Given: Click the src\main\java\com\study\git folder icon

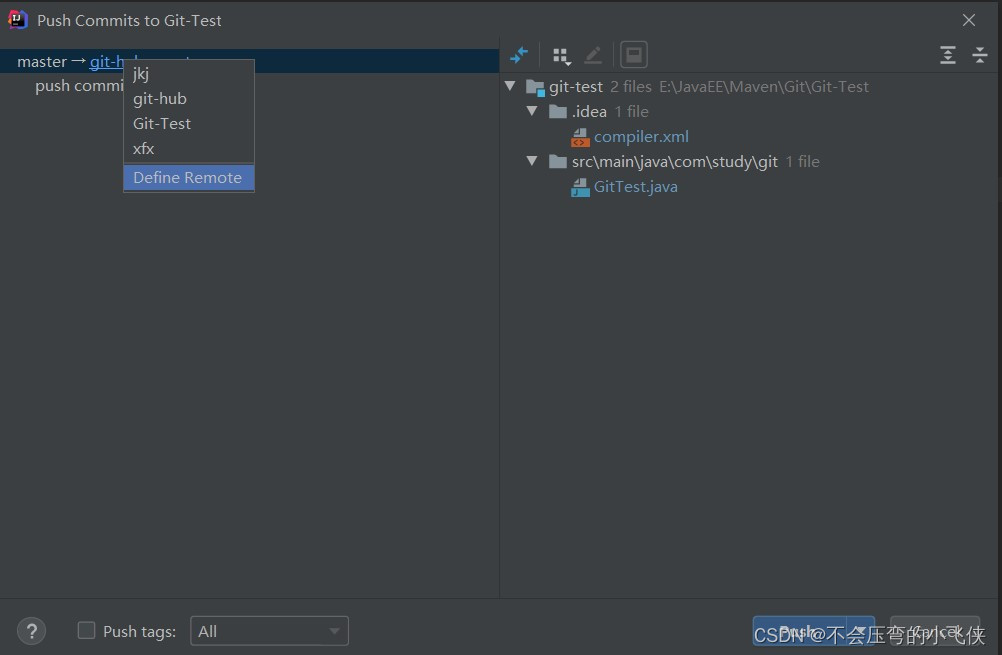Looking at the screenshot, I should (x=558, y=162).
